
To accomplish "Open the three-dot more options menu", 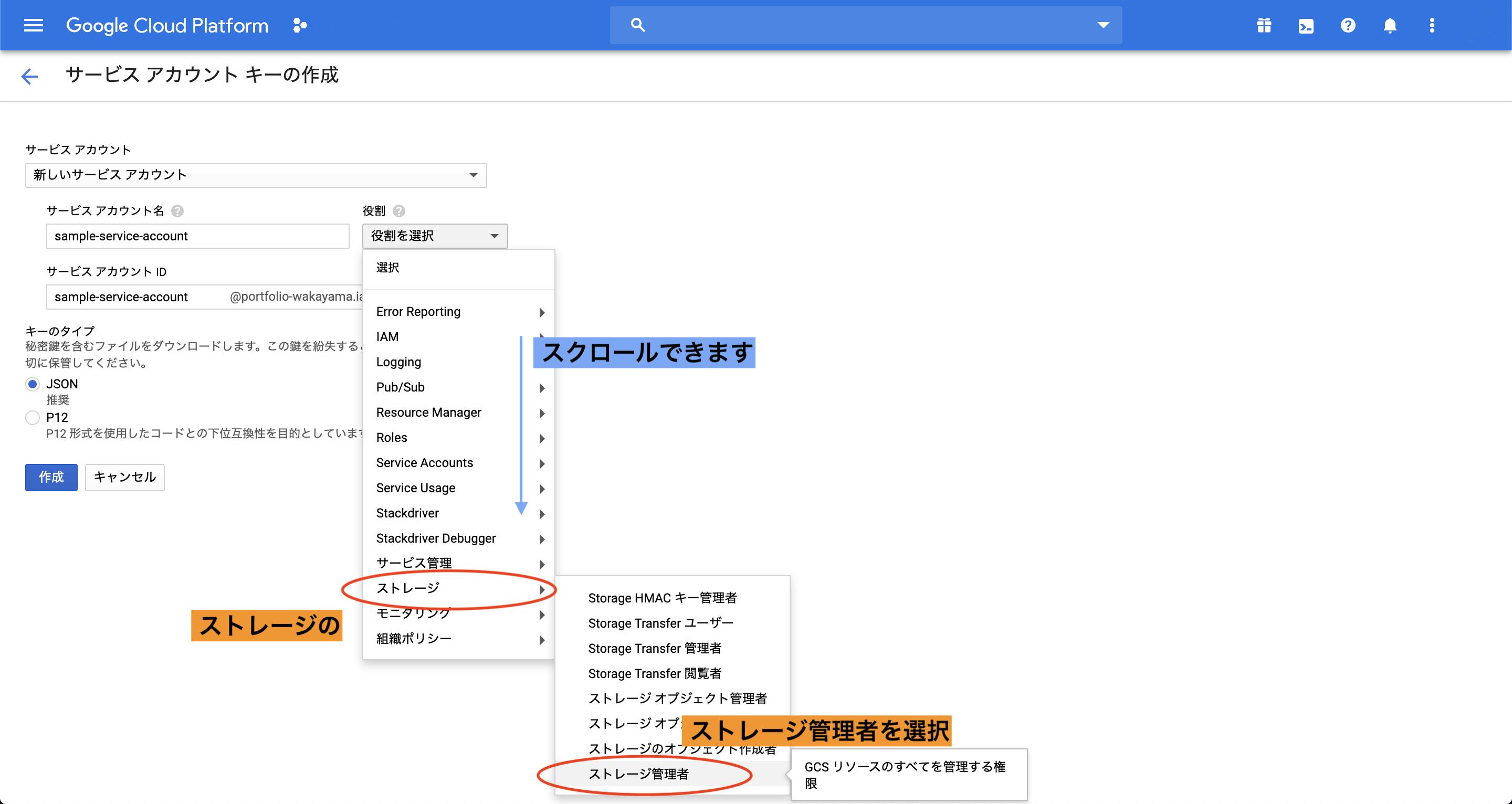I will pos(1432,25).
